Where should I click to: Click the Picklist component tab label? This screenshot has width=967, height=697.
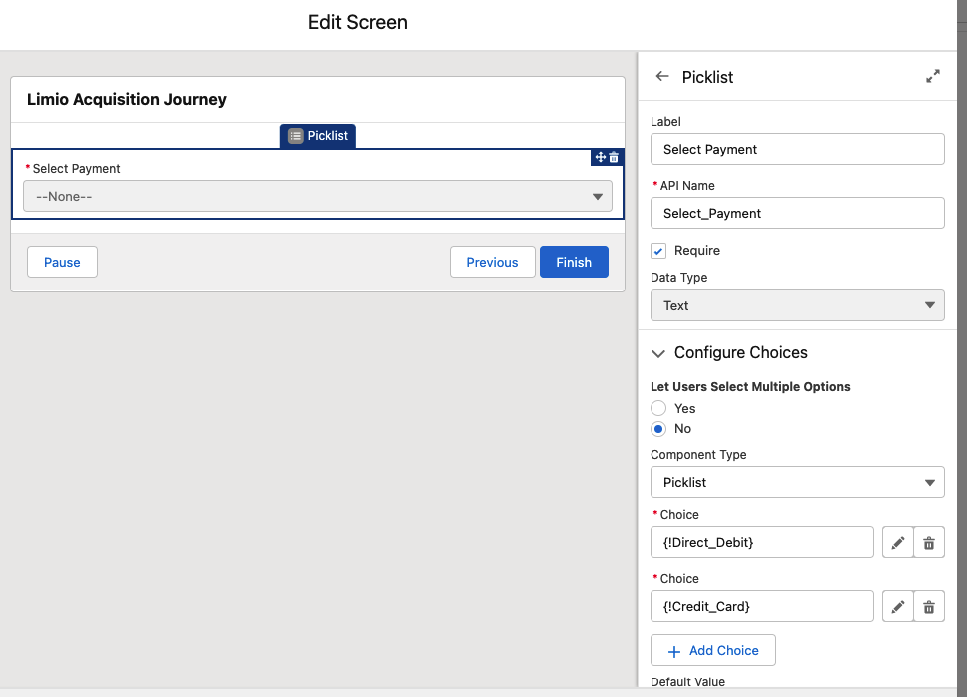(318, 136)
